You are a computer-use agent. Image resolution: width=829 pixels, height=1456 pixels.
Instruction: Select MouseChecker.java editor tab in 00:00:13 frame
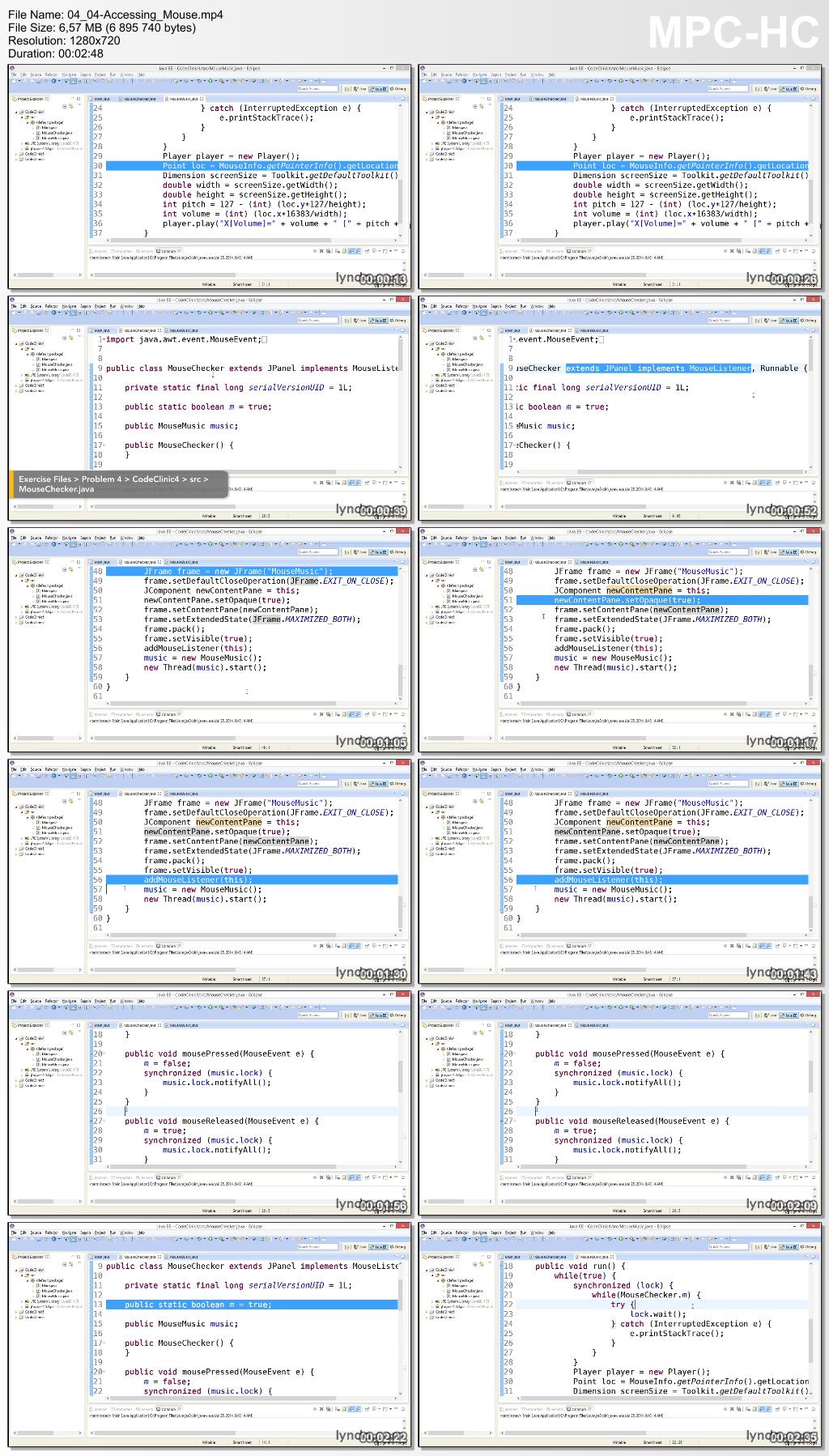(141, 98)
